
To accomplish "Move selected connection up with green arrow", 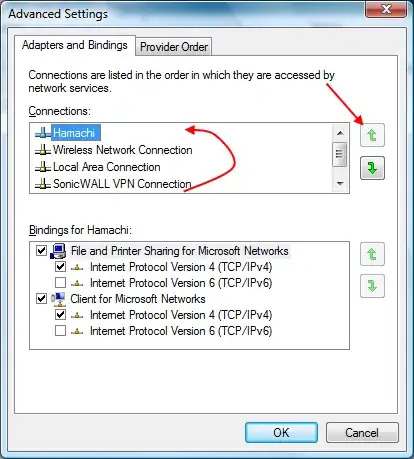I will (372, 135).
